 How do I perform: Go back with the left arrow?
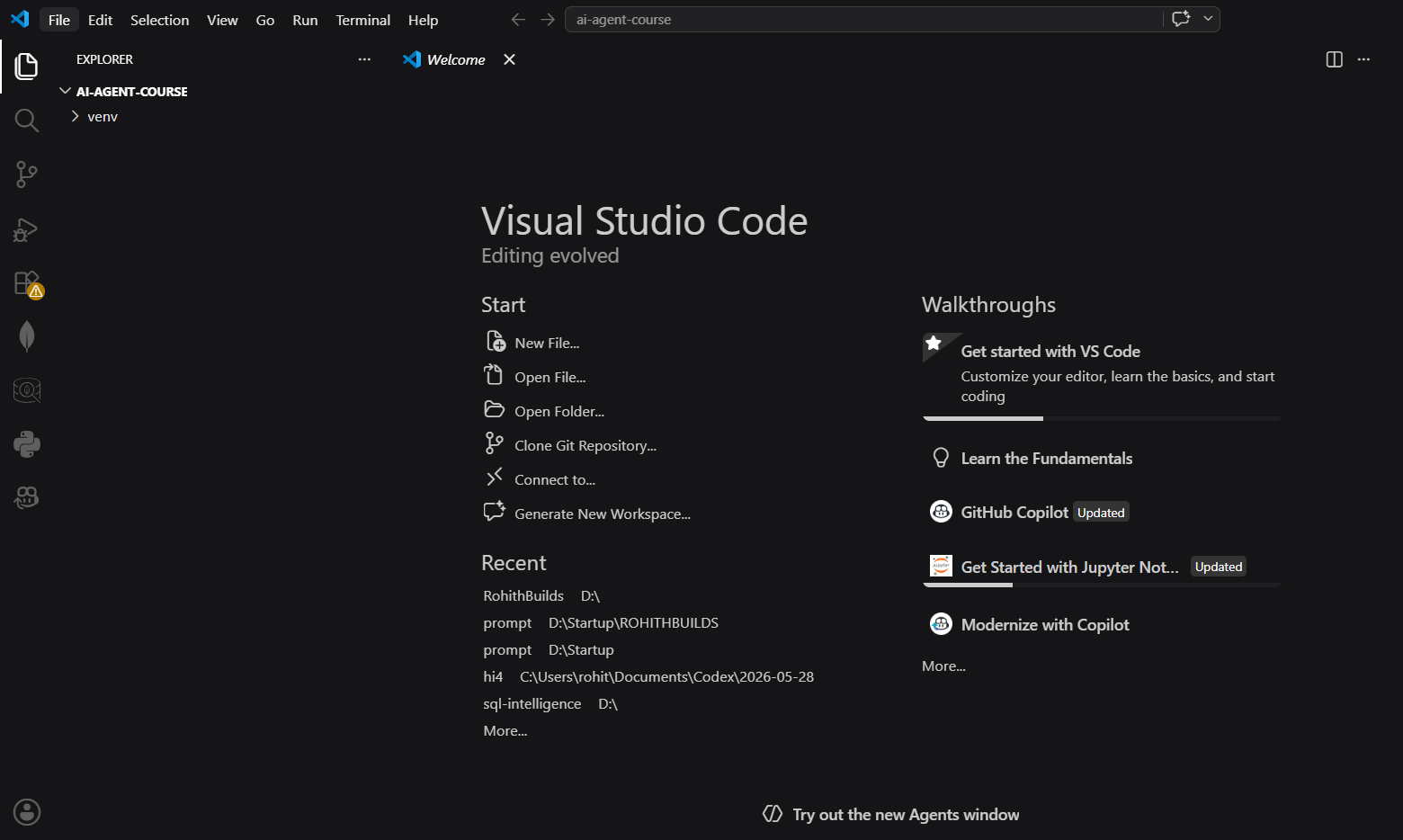518,19
